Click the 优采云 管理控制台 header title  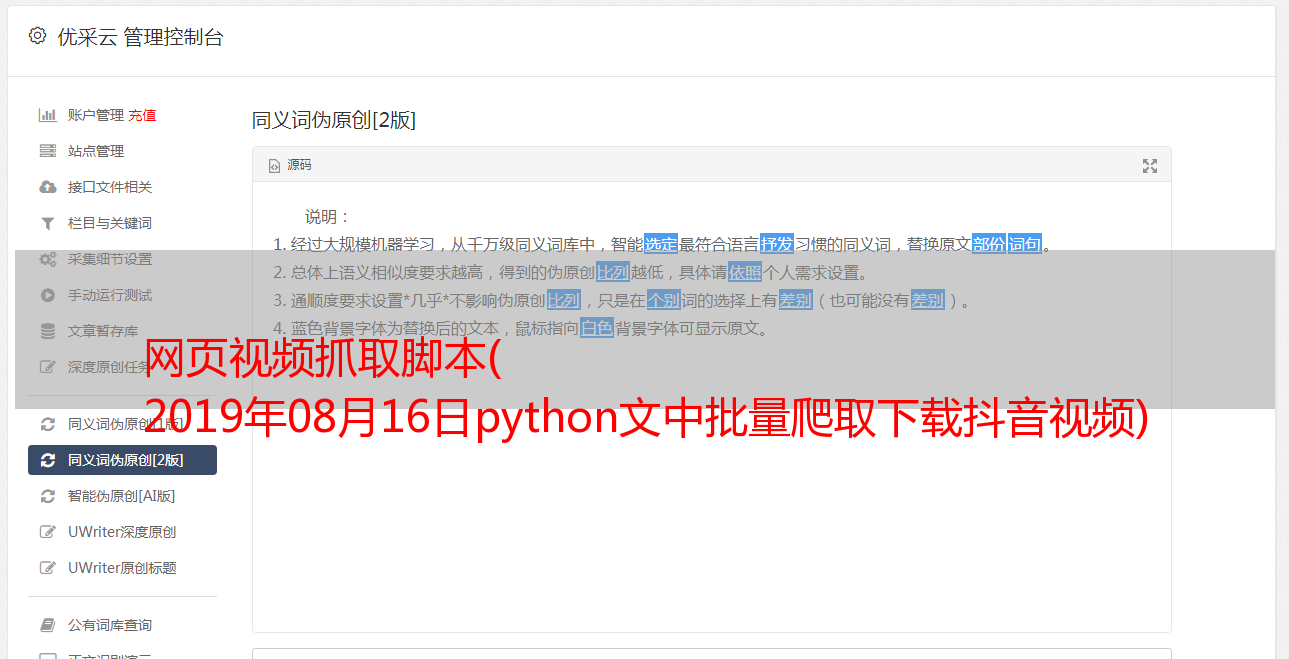point(141,37)
